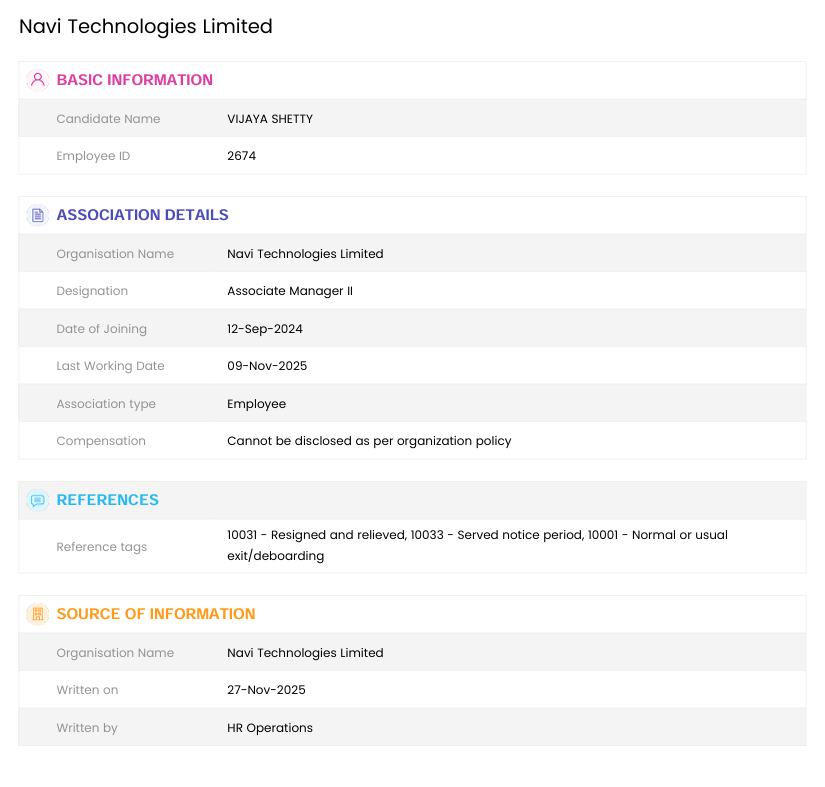Viewport: 825px width, 787px height.
Task: Select the BASIC INFORMATION section heading
Action: pos(134,80)
